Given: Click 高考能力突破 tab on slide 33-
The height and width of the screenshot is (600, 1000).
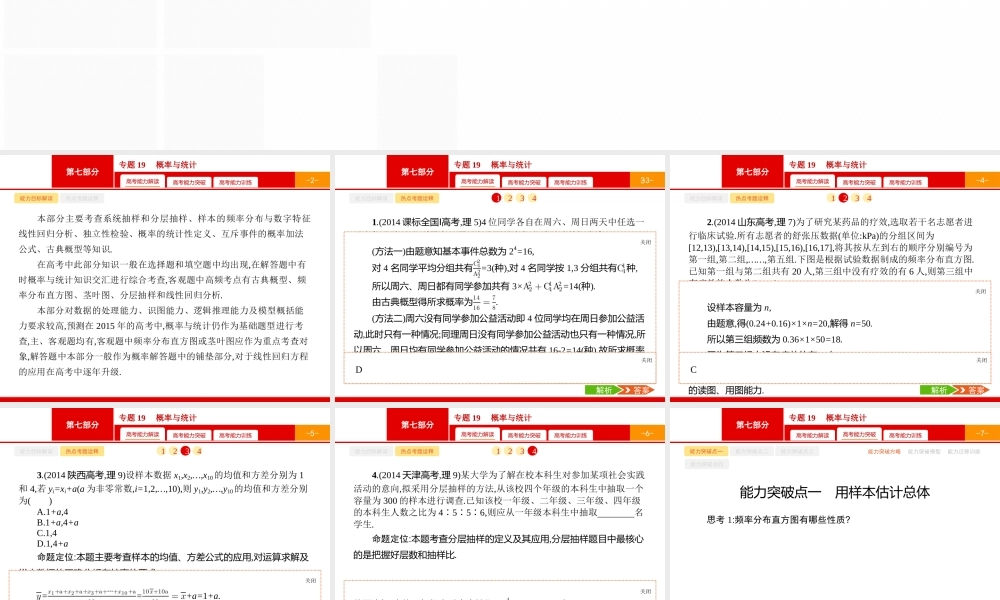Looking at the screenshot, I should pyautogui.click(x=524, y=182).
